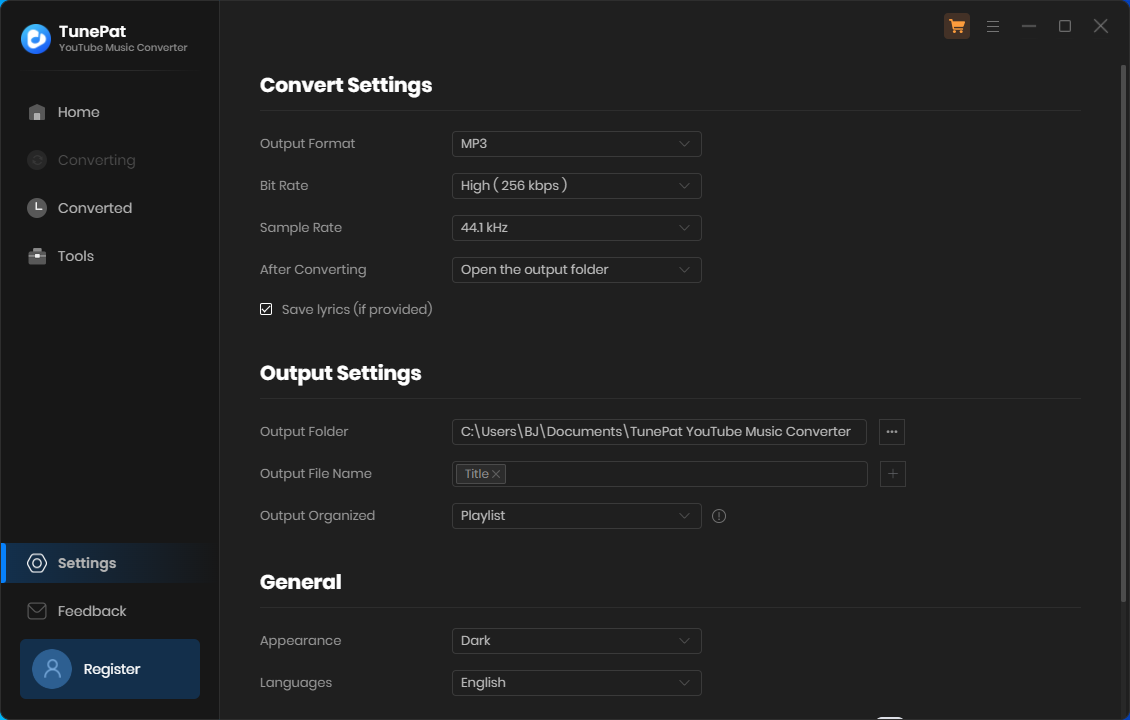1130x720 pixels.
Task: Click the Bit Rate label
Action: (284, 186)
